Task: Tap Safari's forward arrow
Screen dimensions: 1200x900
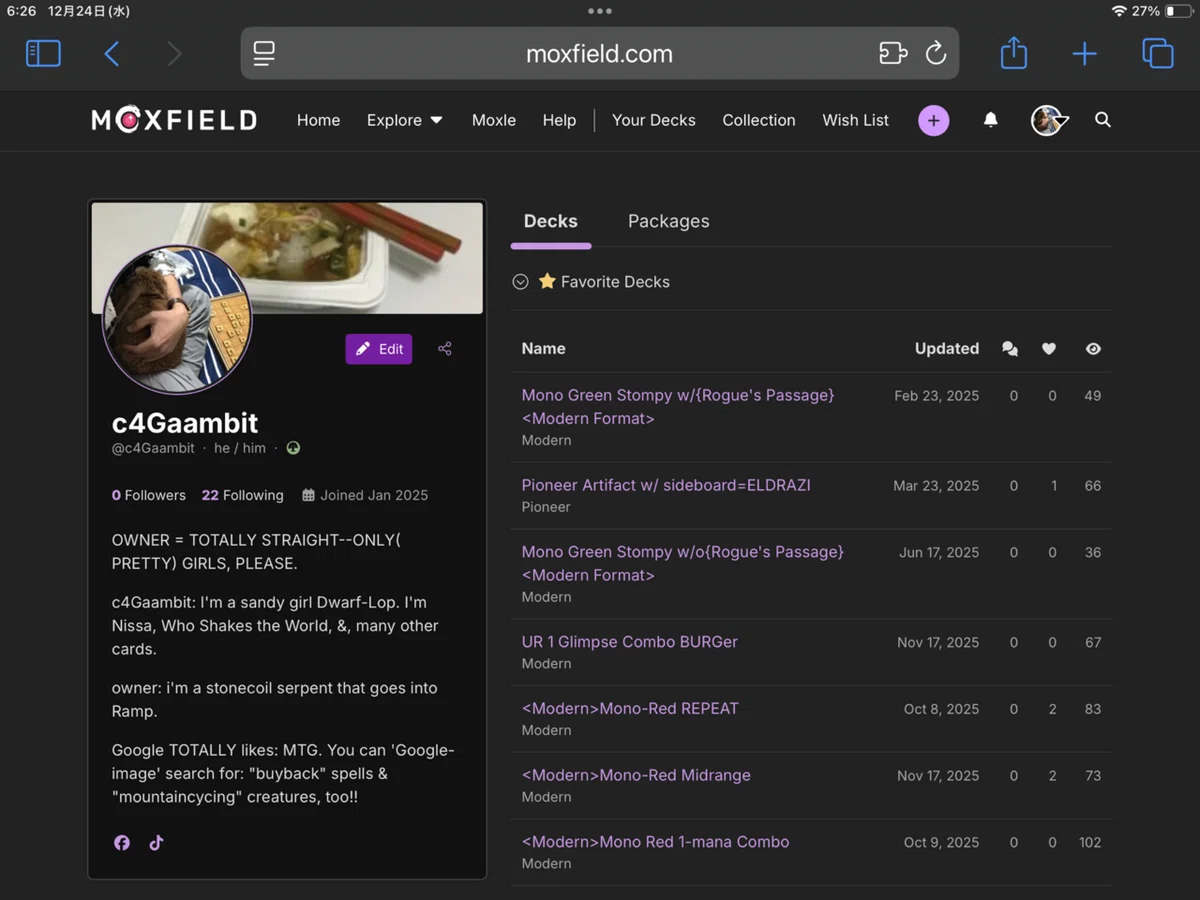Action: click(175, 53)
